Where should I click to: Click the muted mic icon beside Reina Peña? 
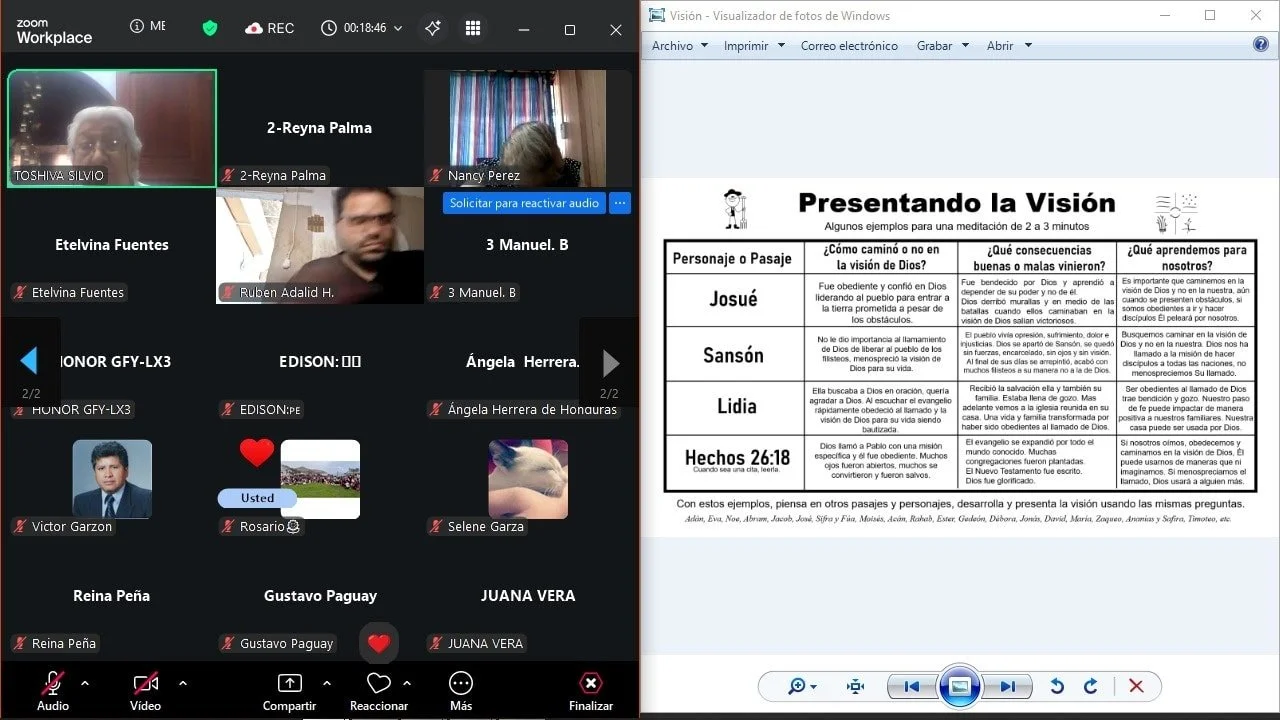click(20, 644)
